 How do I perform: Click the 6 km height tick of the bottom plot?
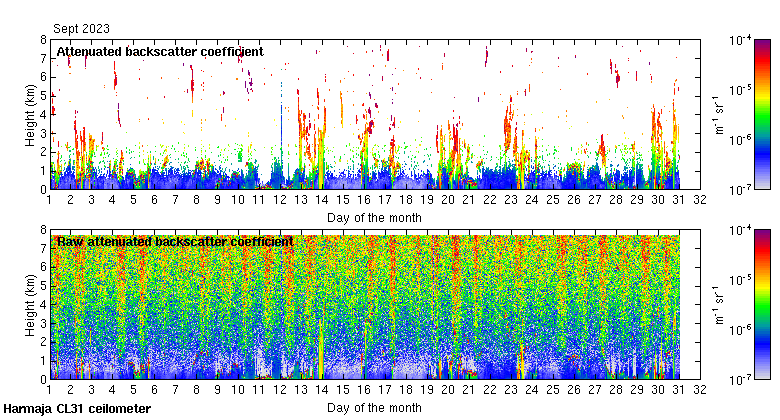[43, 268]
